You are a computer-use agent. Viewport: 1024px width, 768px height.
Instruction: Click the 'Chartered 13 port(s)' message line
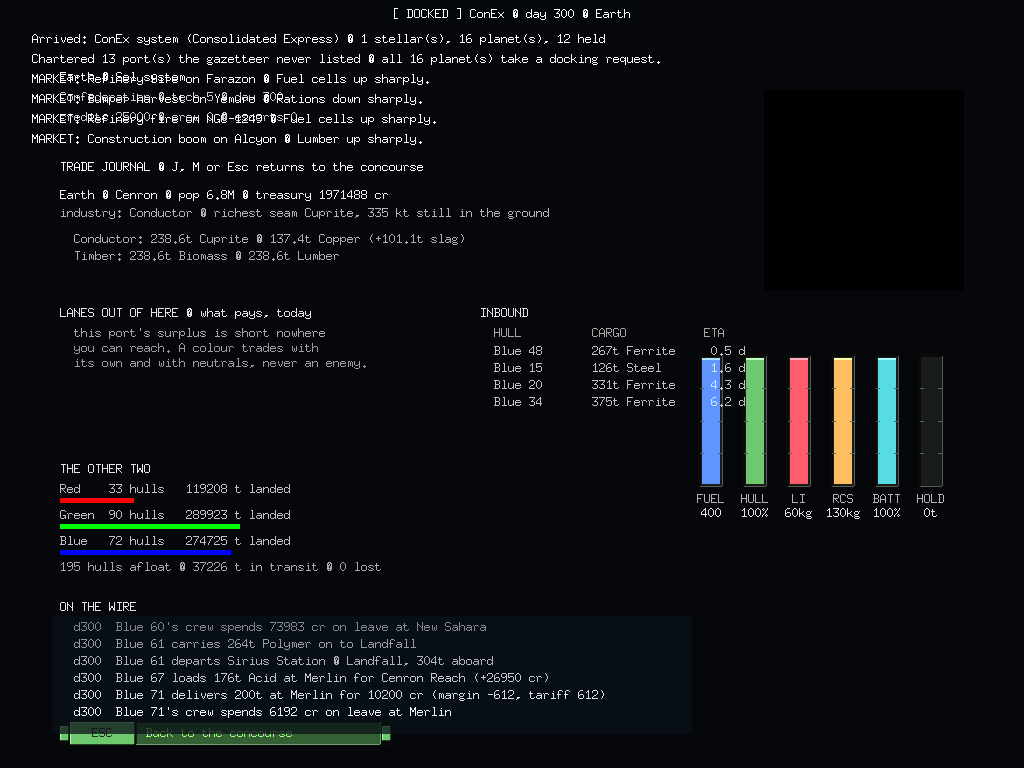(346, 59)
